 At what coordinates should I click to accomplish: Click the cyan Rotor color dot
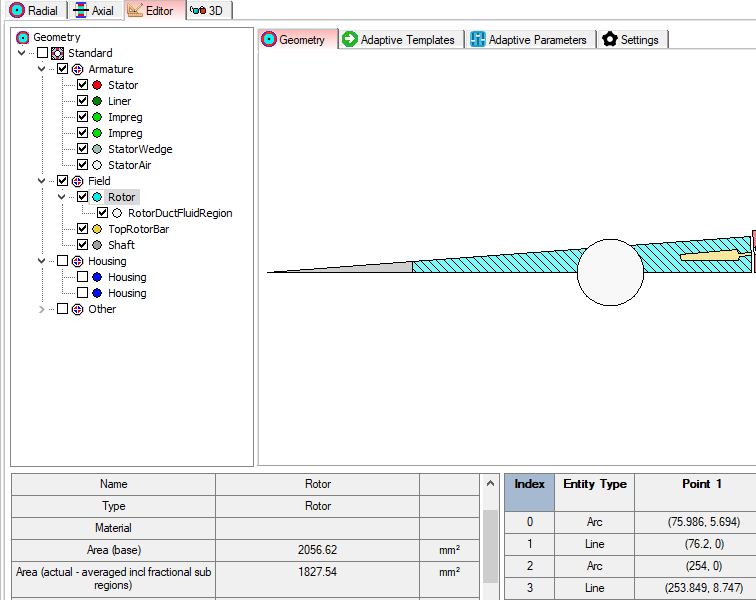(x=97, y=197)
